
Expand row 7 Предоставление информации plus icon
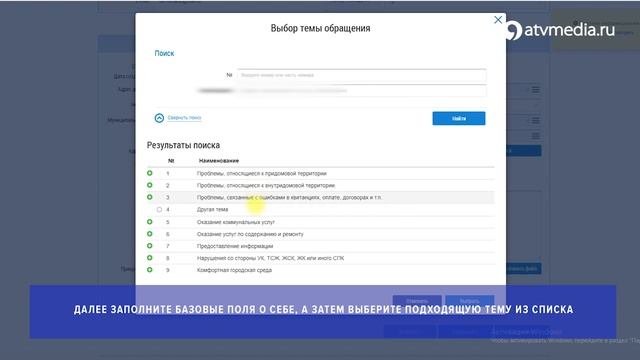click(150, 246)
